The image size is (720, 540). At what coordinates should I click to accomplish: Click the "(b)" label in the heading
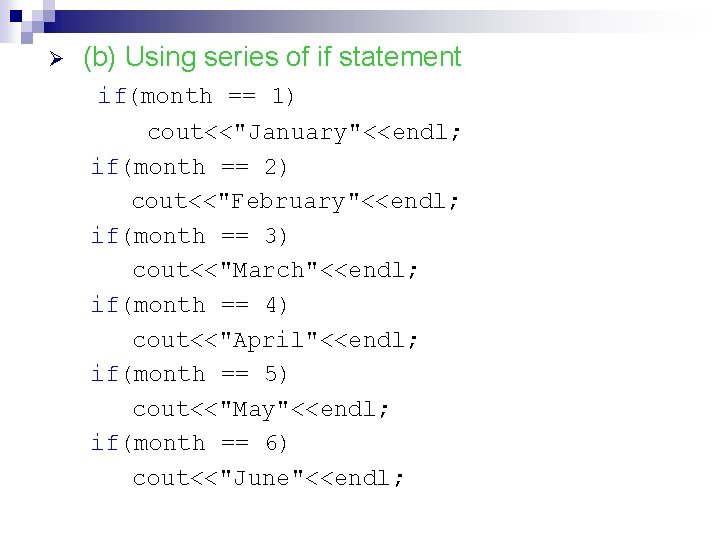pos(101,58)
